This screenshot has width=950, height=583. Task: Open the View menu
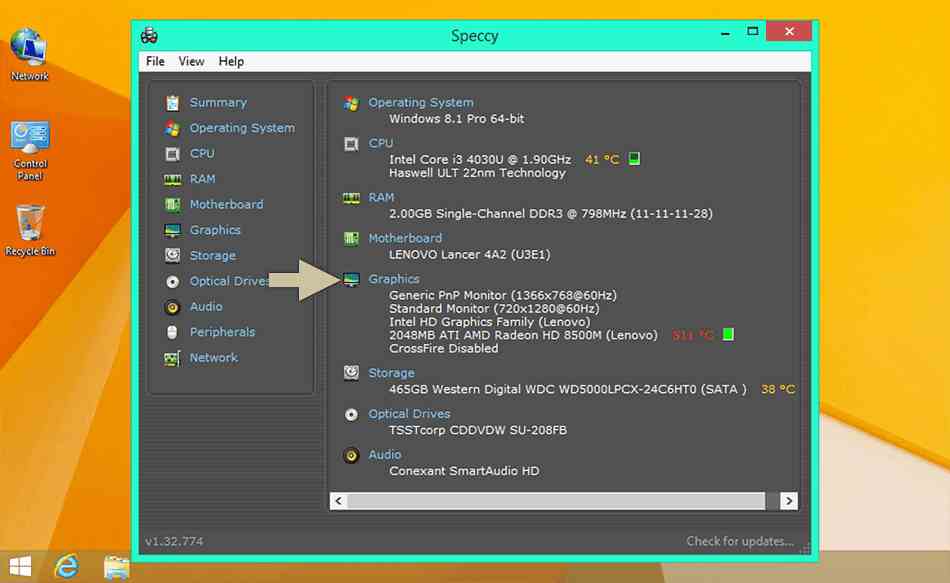click(191, 62)
